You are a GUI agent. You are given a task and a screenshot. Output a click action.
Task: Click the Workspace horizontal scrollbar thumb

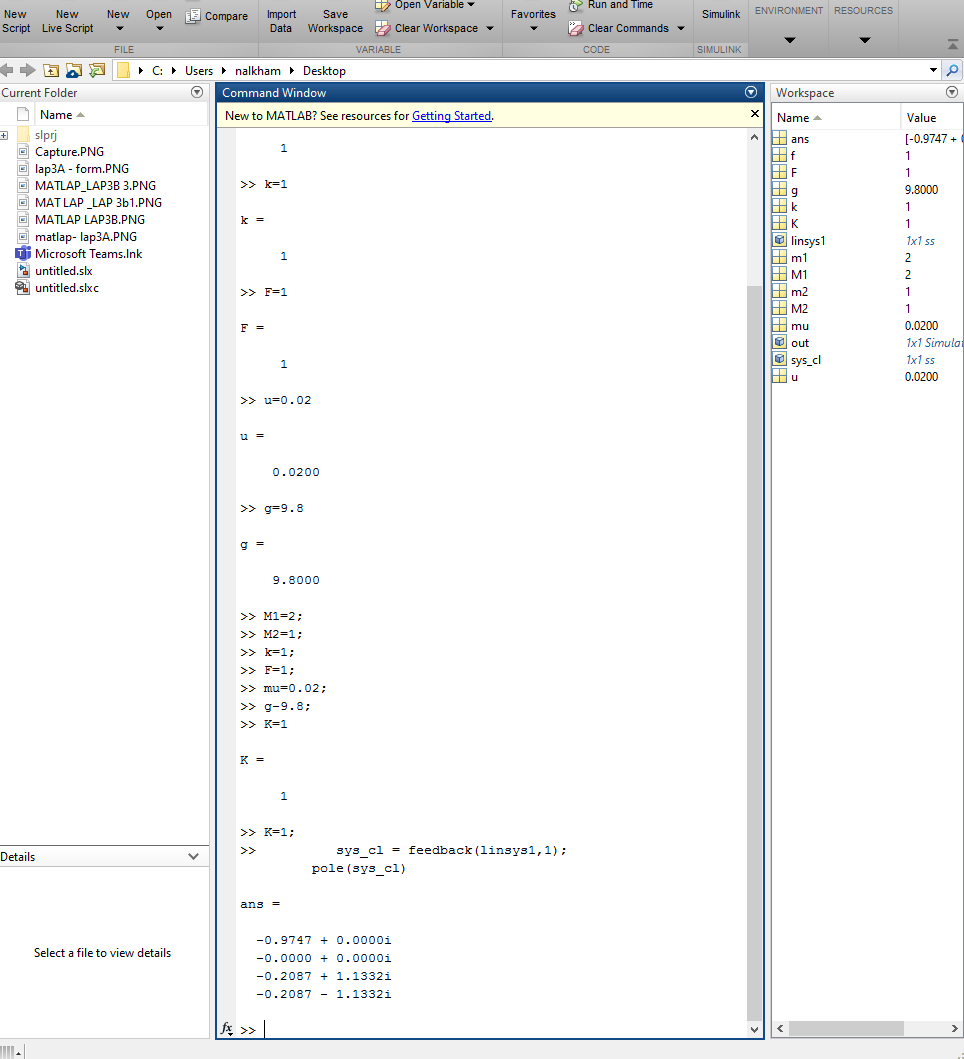coord(846,1029)
